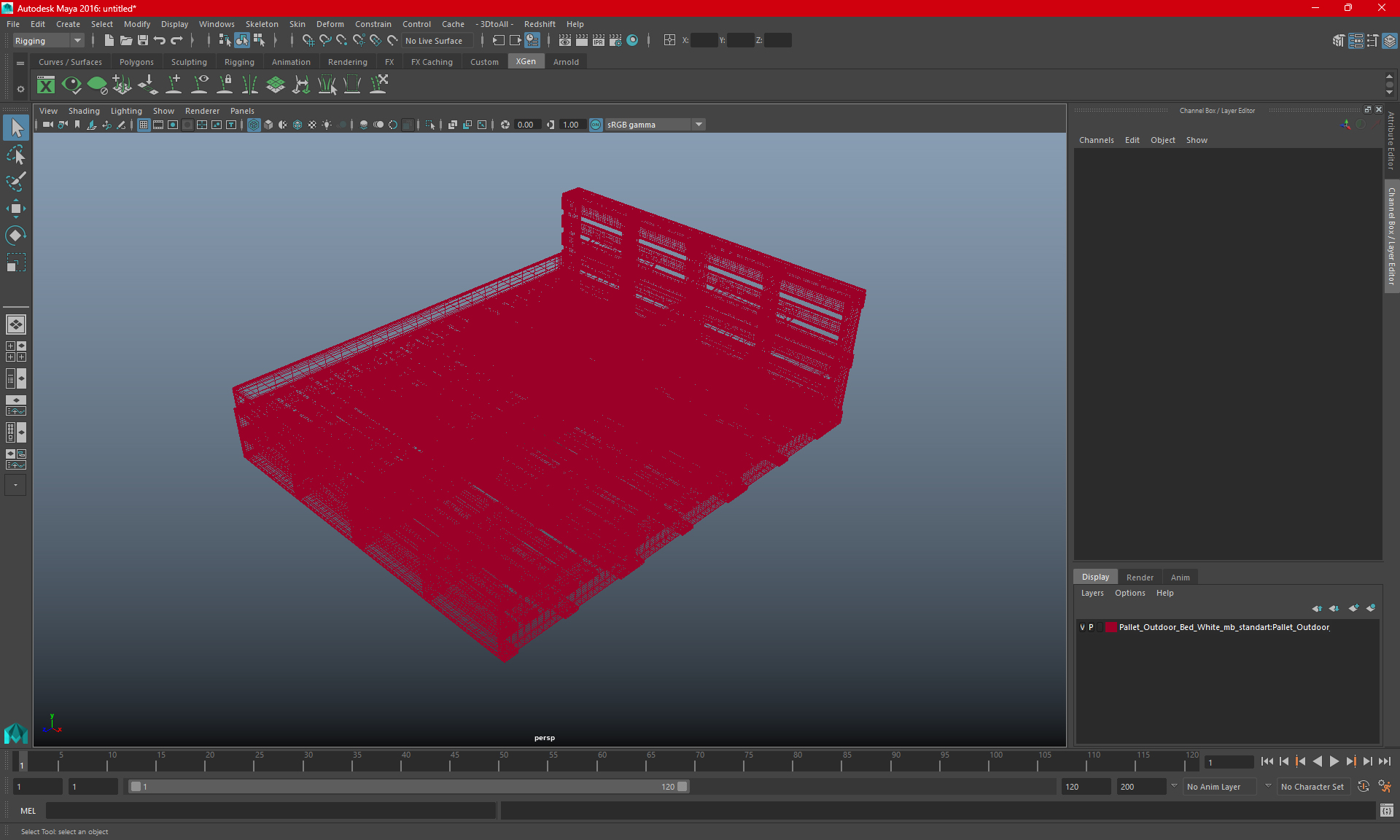Open the shelf options gear menu
This screenshot has width=1400, height=840.
(x=20, y=89)
